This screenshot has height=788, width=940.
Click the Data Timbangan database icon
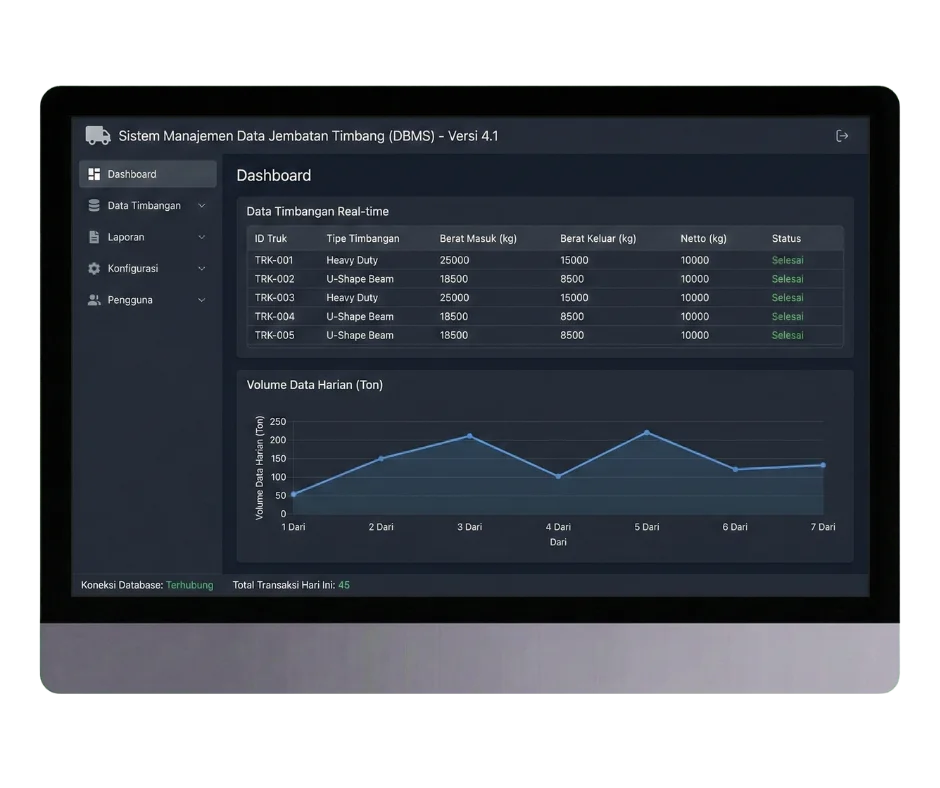click(x=94, y=206)
